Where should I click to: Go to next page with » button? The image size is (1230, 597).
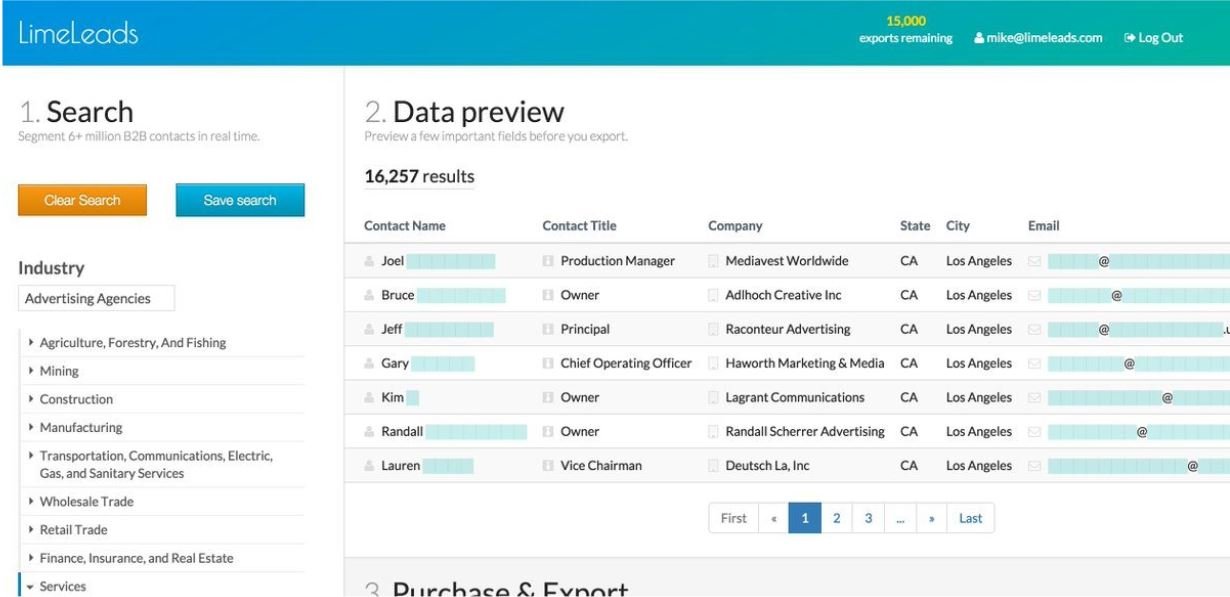coord(932,518)
